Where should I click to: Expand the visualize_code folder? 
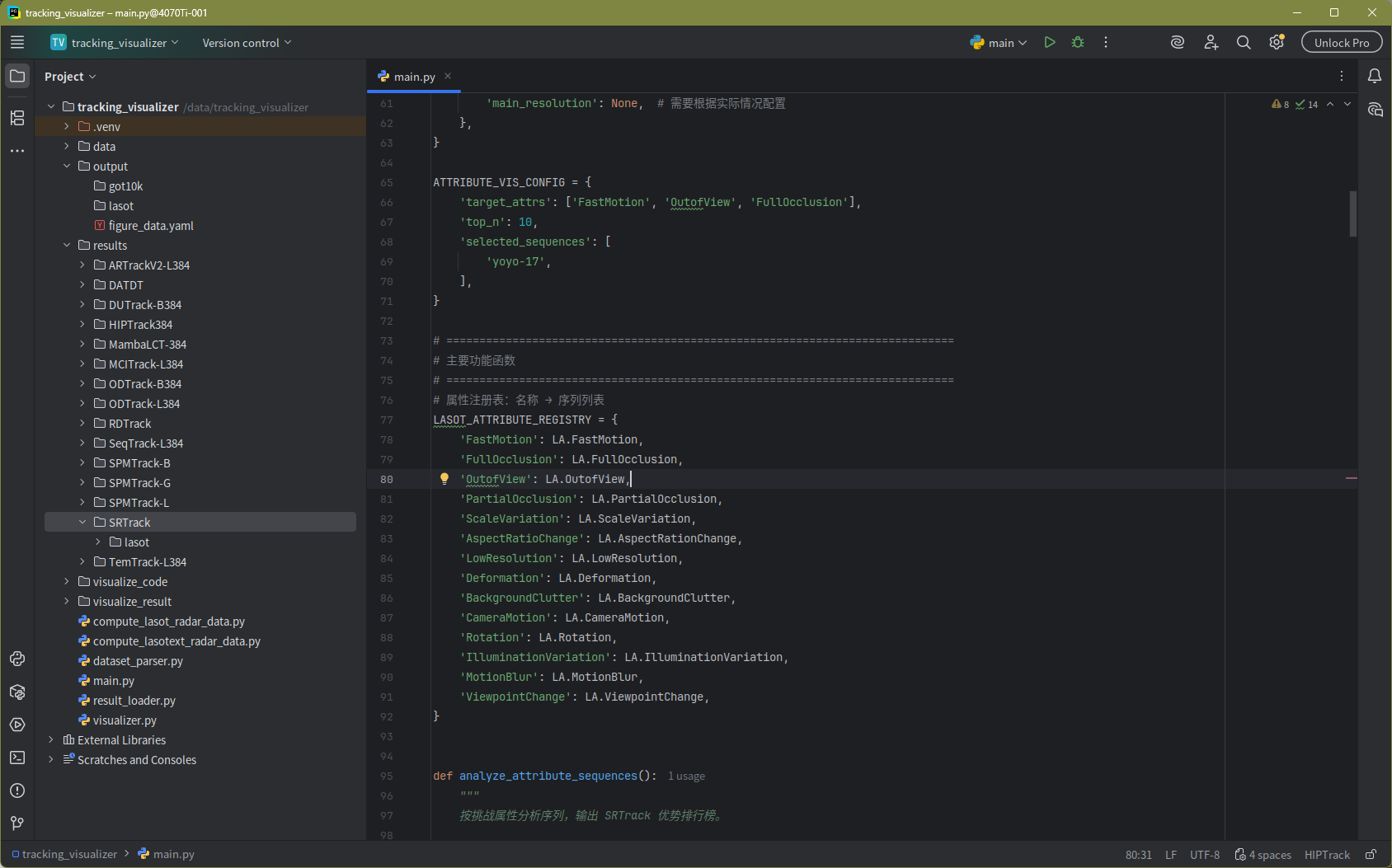pos(67,582)
